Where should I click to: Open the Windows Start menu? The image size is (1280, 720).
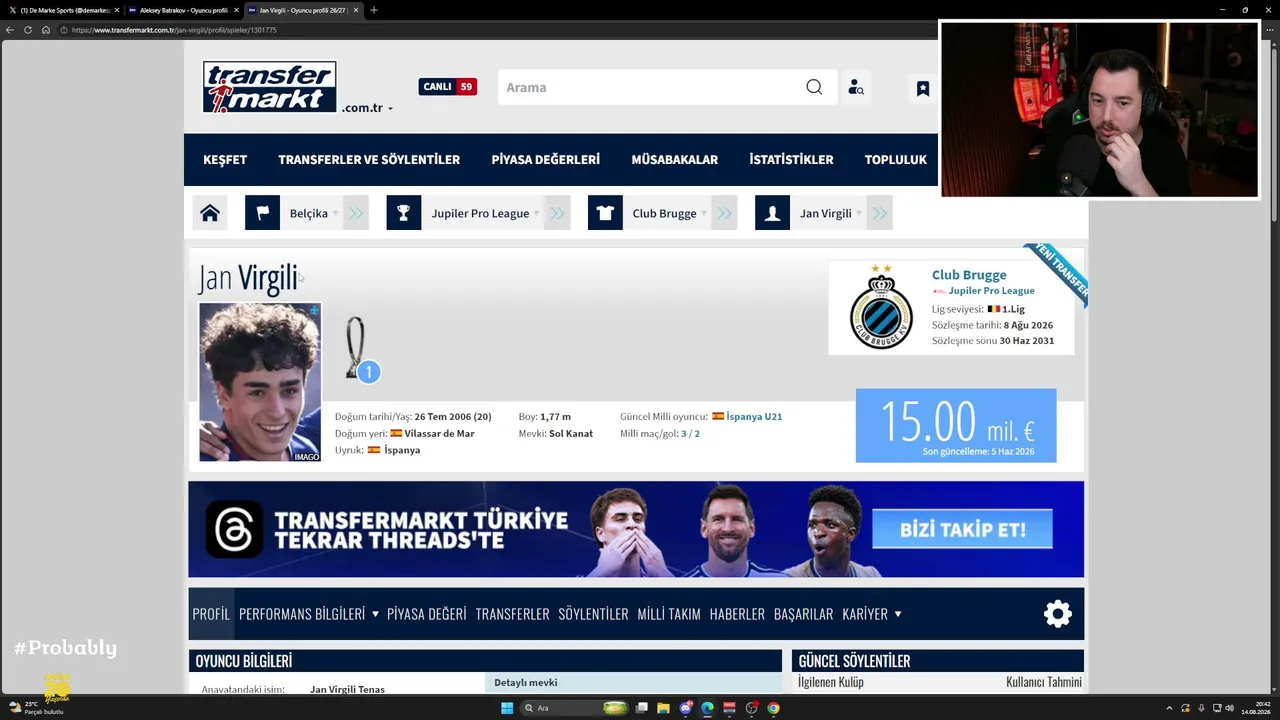pos(507,708)
